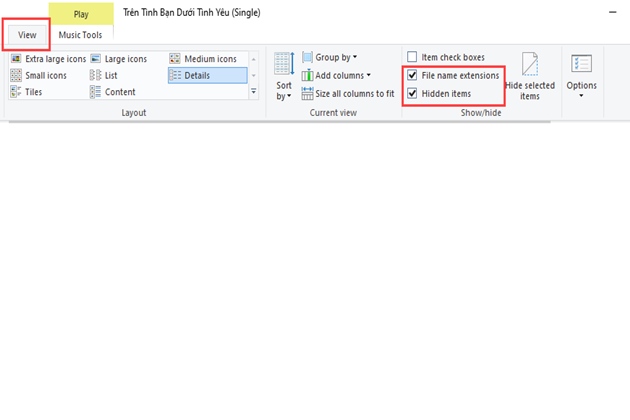Click Hide selected items button
Image resolution: width=630 pixels, height=420 pixels.
530,76
